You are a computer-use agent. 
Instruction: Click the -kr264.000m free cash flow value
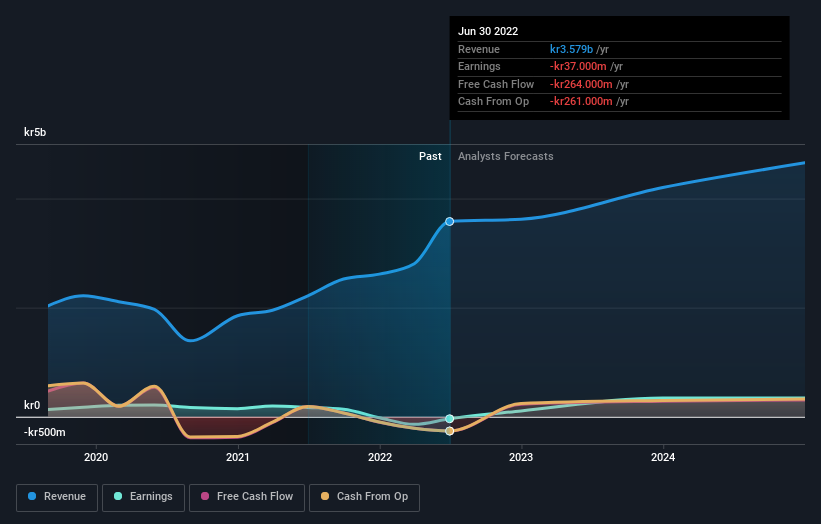[581, 84]
